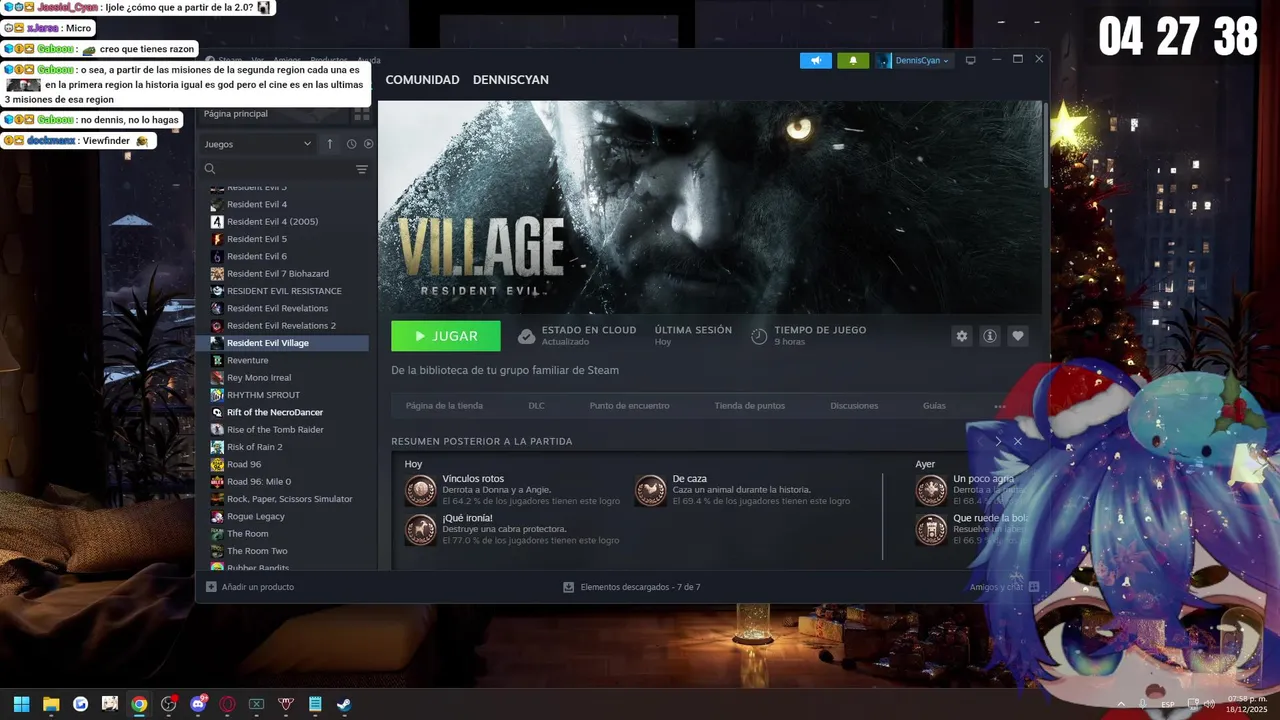Viewport: 1280px width, 720px height.
Task: Open the Punto de encuentro tab
Action: pos(629,406)
